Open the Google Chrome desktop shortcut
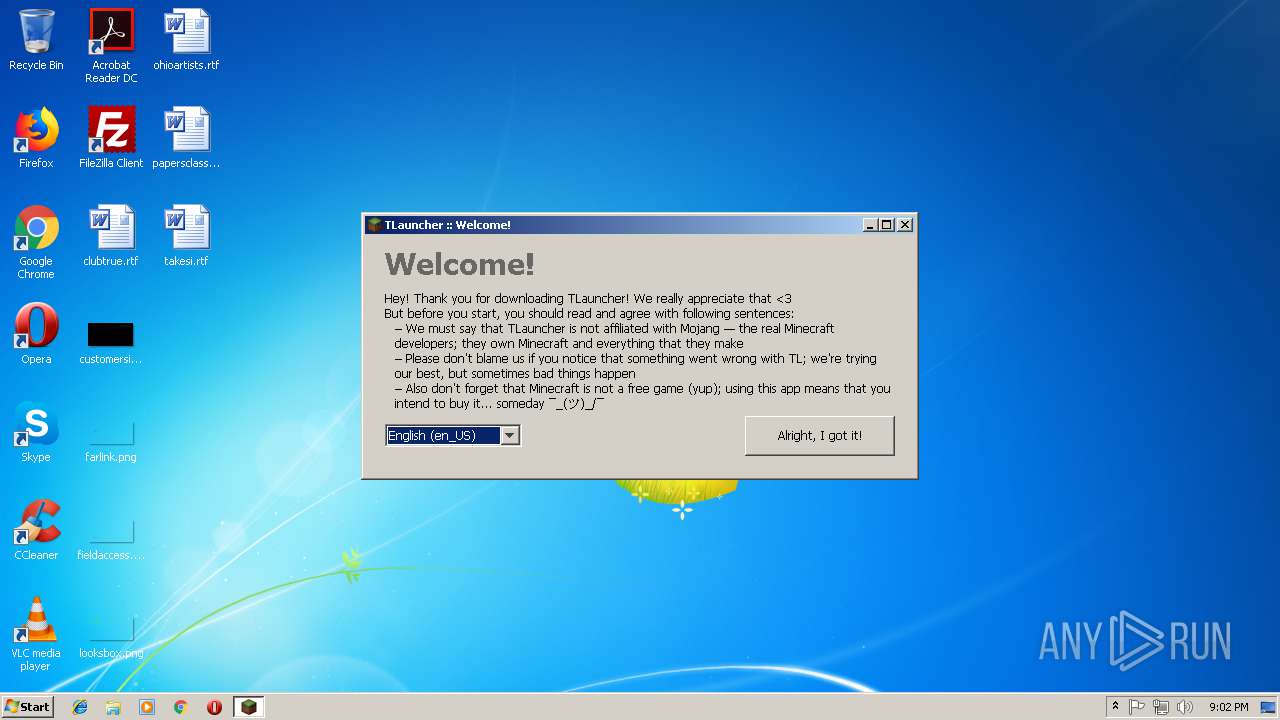 (x=36, y=242)
